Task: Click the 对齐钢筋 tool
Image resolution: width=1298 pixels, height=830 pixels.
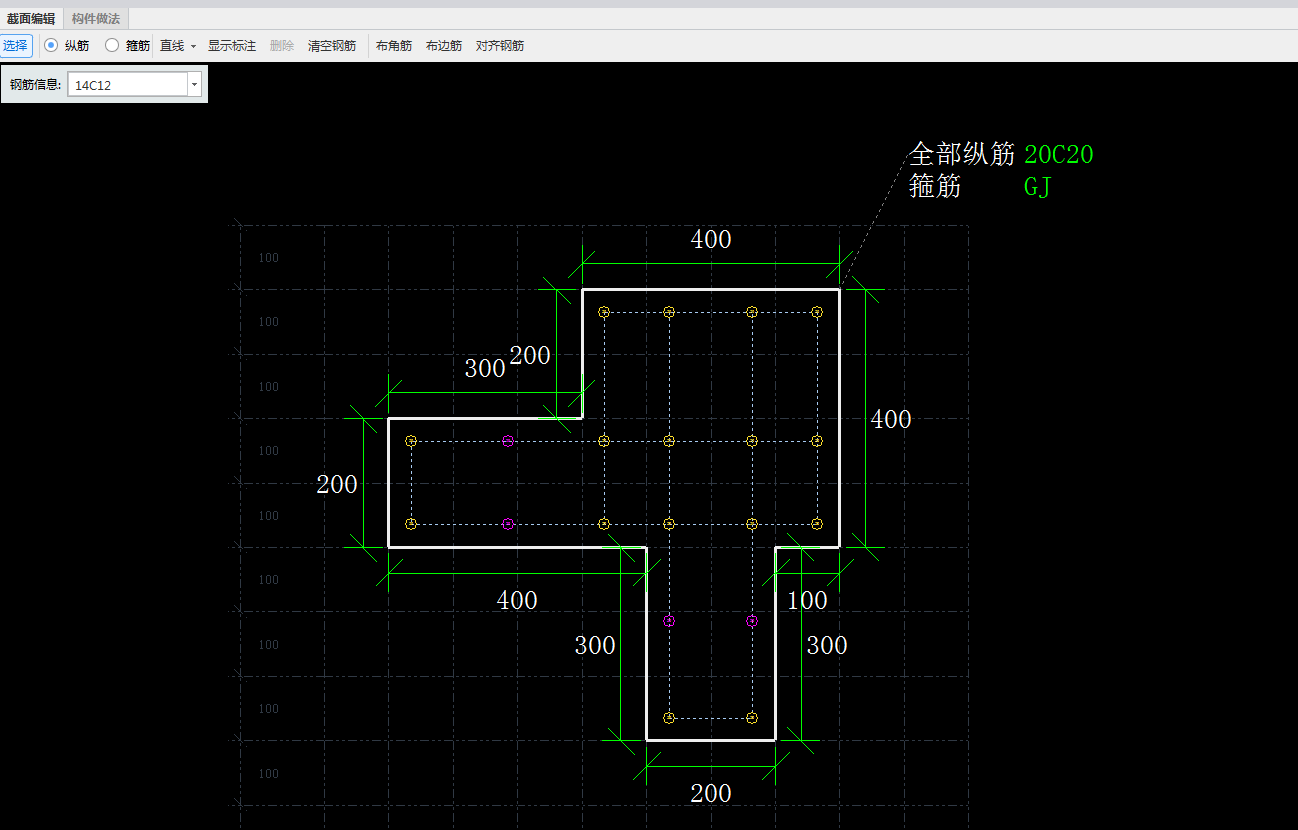Action: coord(500,46)
